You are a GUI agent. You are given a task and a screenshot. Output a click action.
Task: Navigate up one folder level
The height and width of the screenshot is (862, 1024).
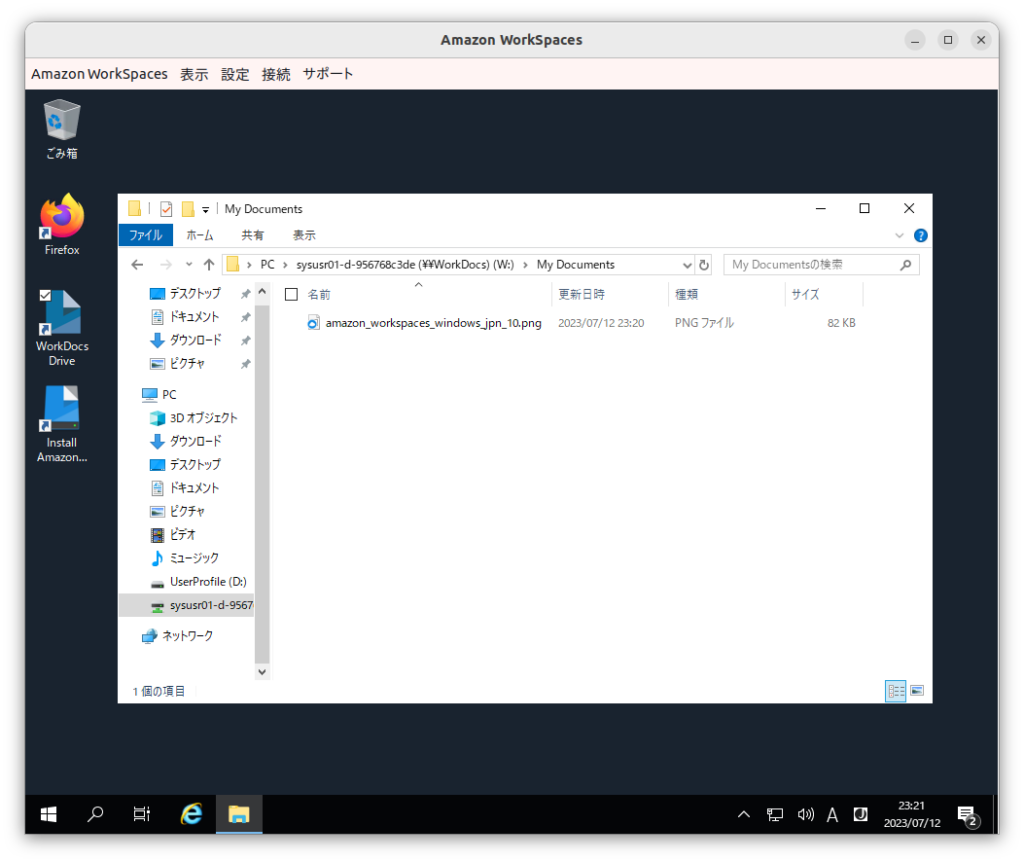(x=210, y=264)
